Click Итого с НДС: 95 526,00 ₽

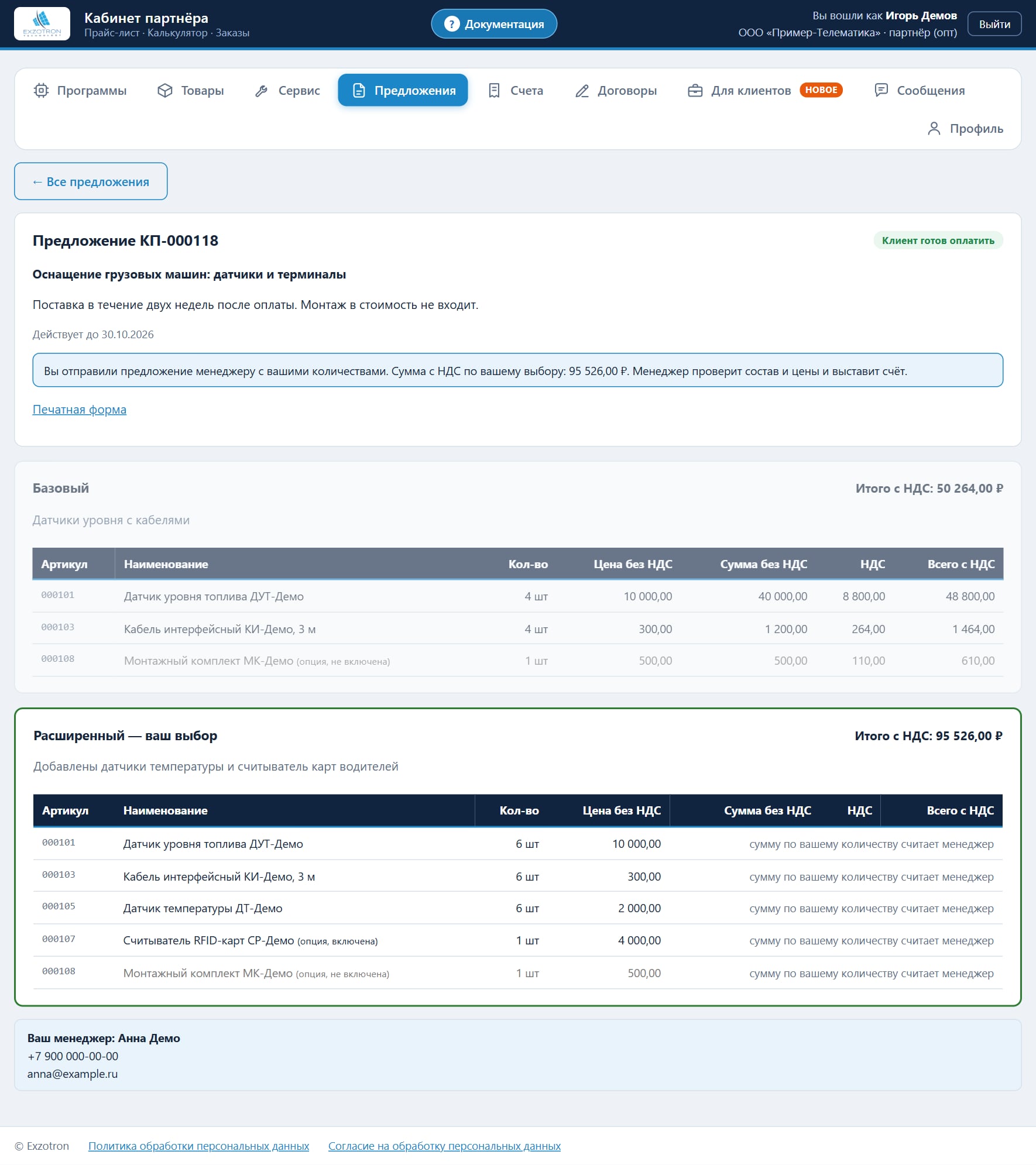[928, 736]
